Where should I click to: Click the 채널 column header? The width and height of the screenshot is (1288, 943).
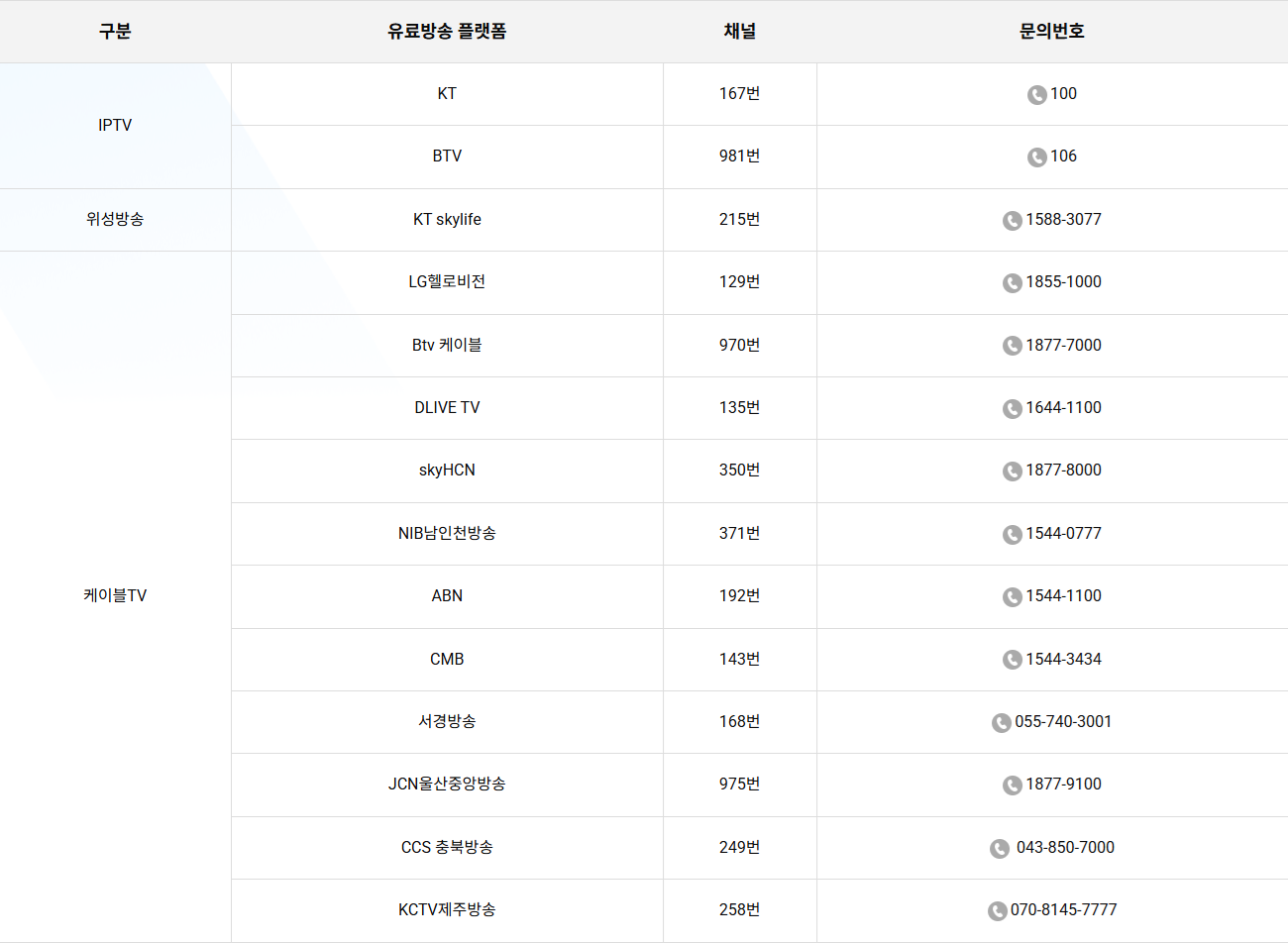(740, 32)
